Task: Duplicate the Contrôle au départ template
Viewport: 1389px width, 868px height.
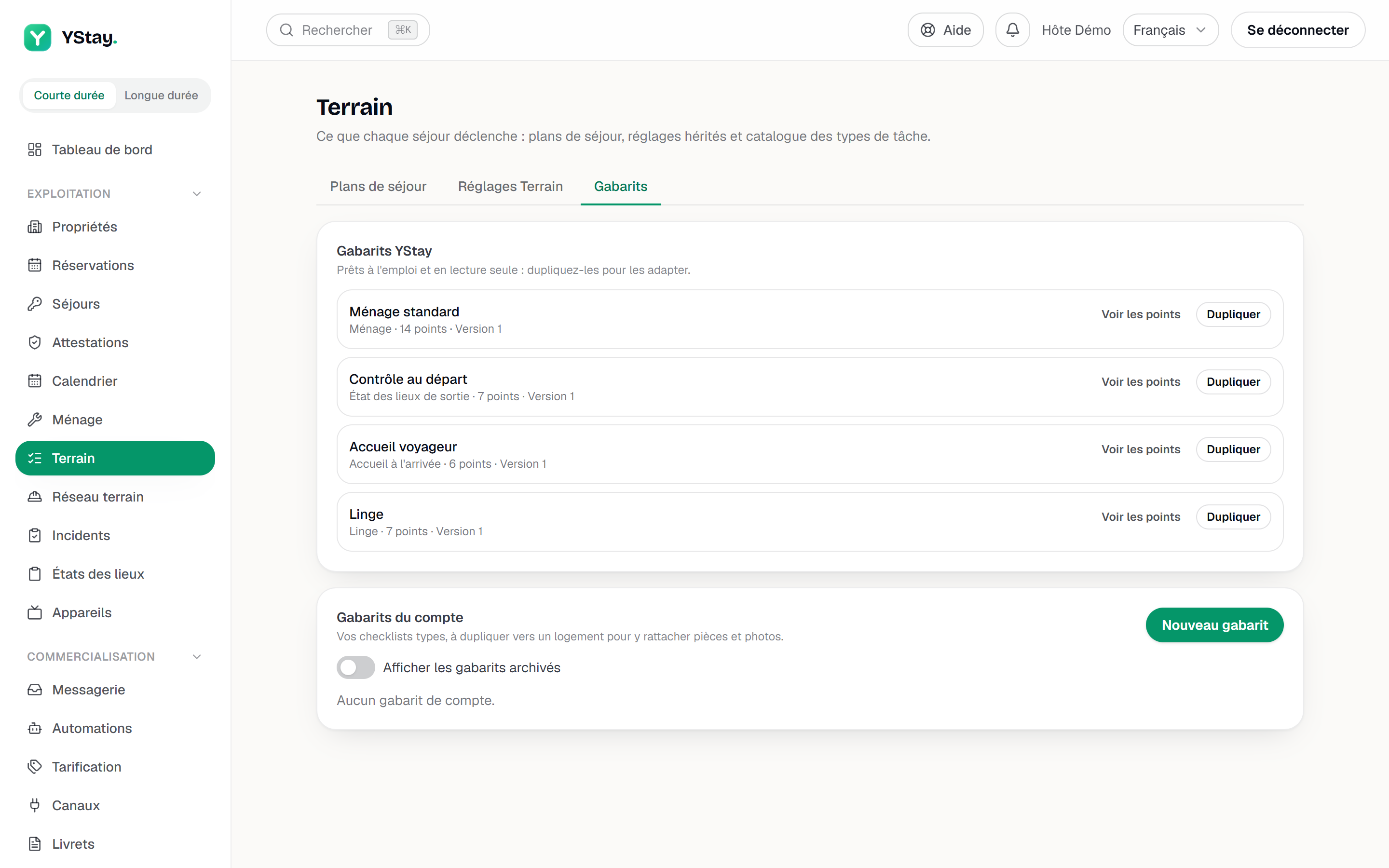Action: (1233, 382)
